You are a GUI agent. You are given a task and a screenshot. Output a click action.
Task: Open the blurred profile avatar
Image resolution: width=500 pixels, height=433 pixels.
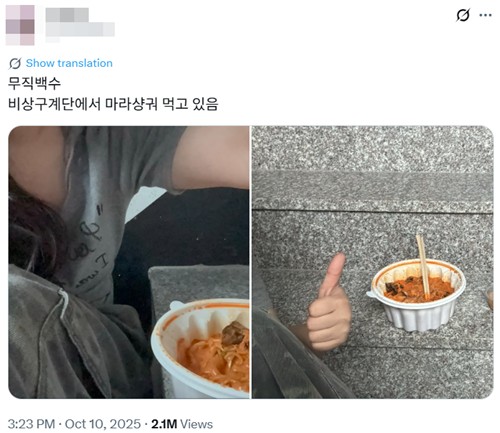point(20,25)
